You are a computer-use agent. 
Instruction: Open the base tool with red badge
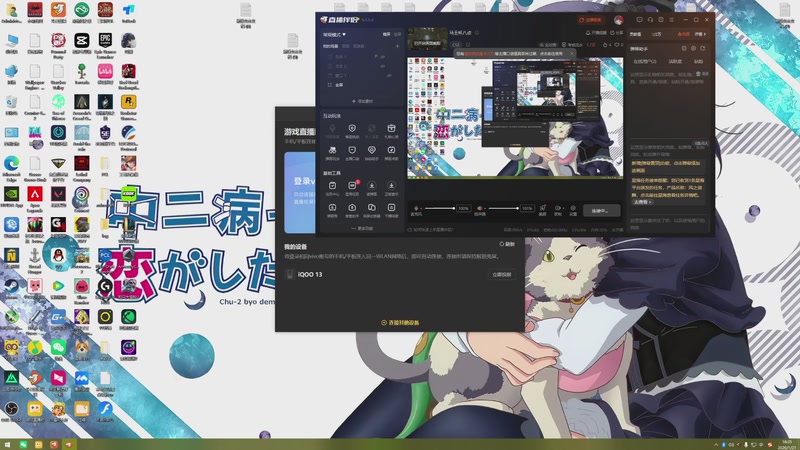[x=352, y=188]
